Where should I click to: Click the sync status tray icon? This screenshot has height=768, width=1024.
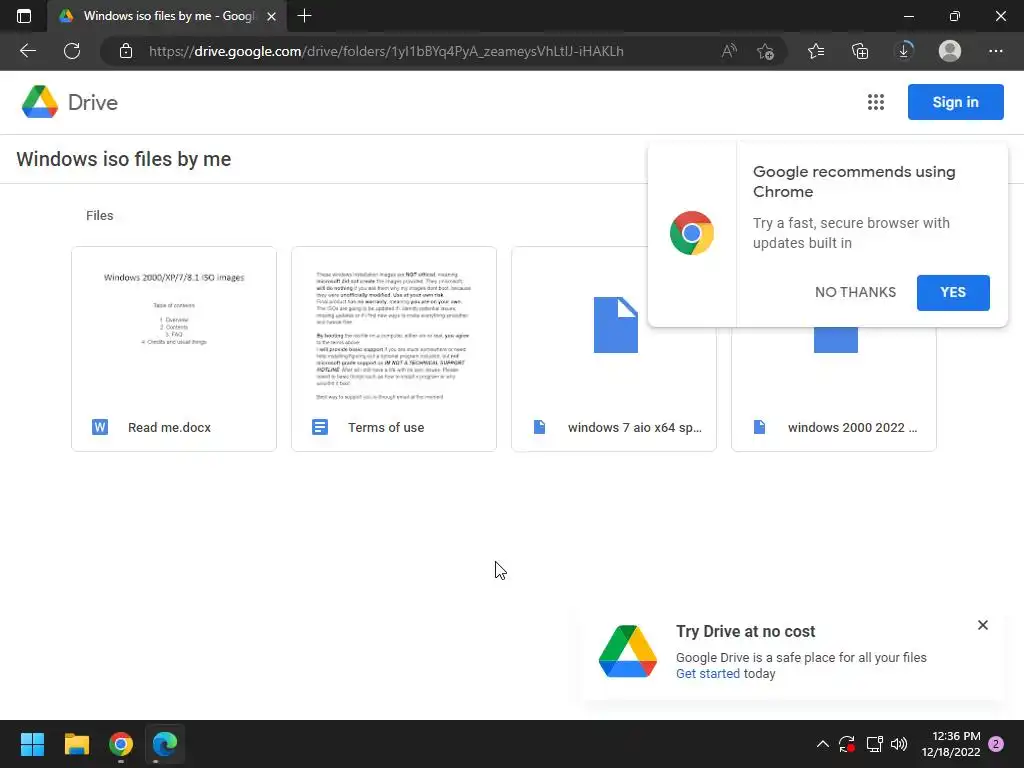[847, 744]
